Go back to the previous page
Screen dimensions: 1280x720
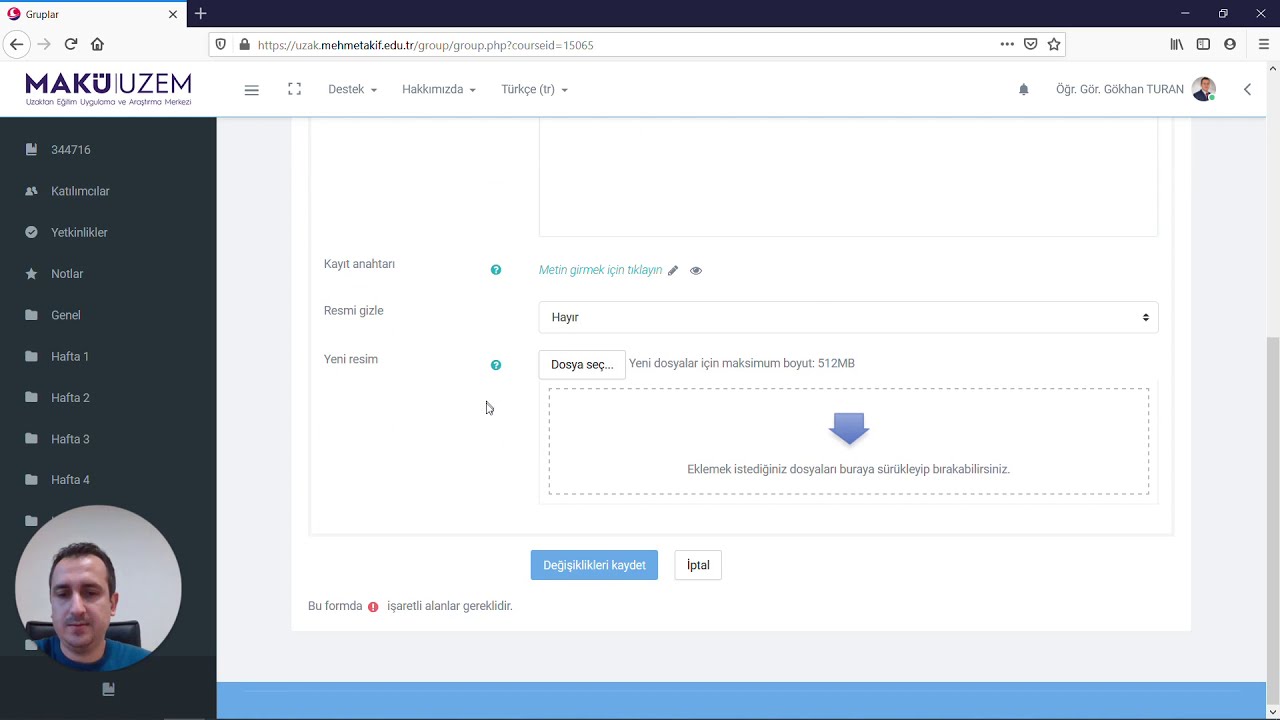[16, 44]
